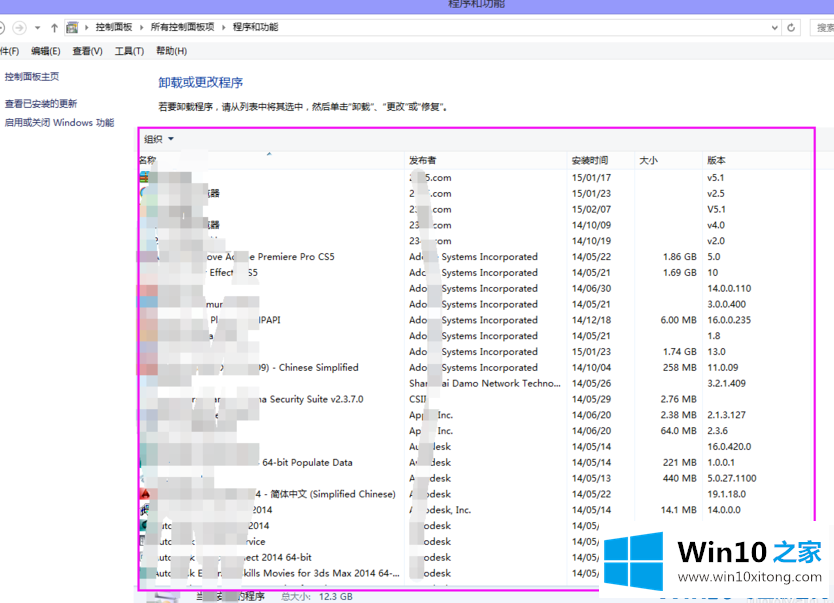The image size is (834, 603).
Task: Select Chinese Simplified program entry
Action: (476, 367)
